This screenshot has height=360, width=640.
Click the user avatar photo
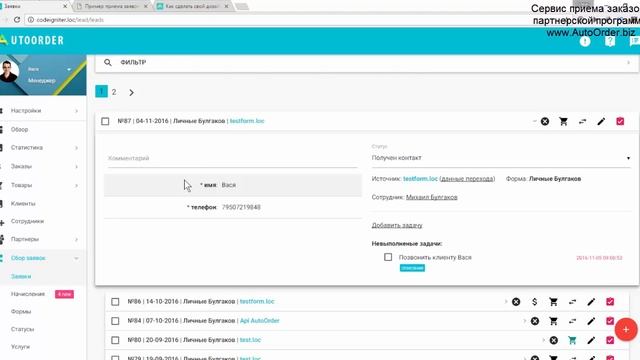click(x=9, y=71)
